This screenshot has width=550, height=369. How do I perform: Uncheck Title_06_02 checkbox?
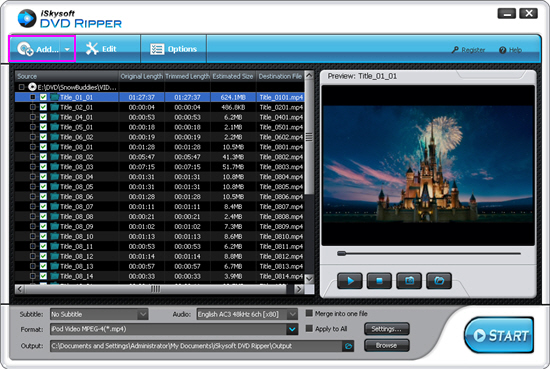[43, 137]
